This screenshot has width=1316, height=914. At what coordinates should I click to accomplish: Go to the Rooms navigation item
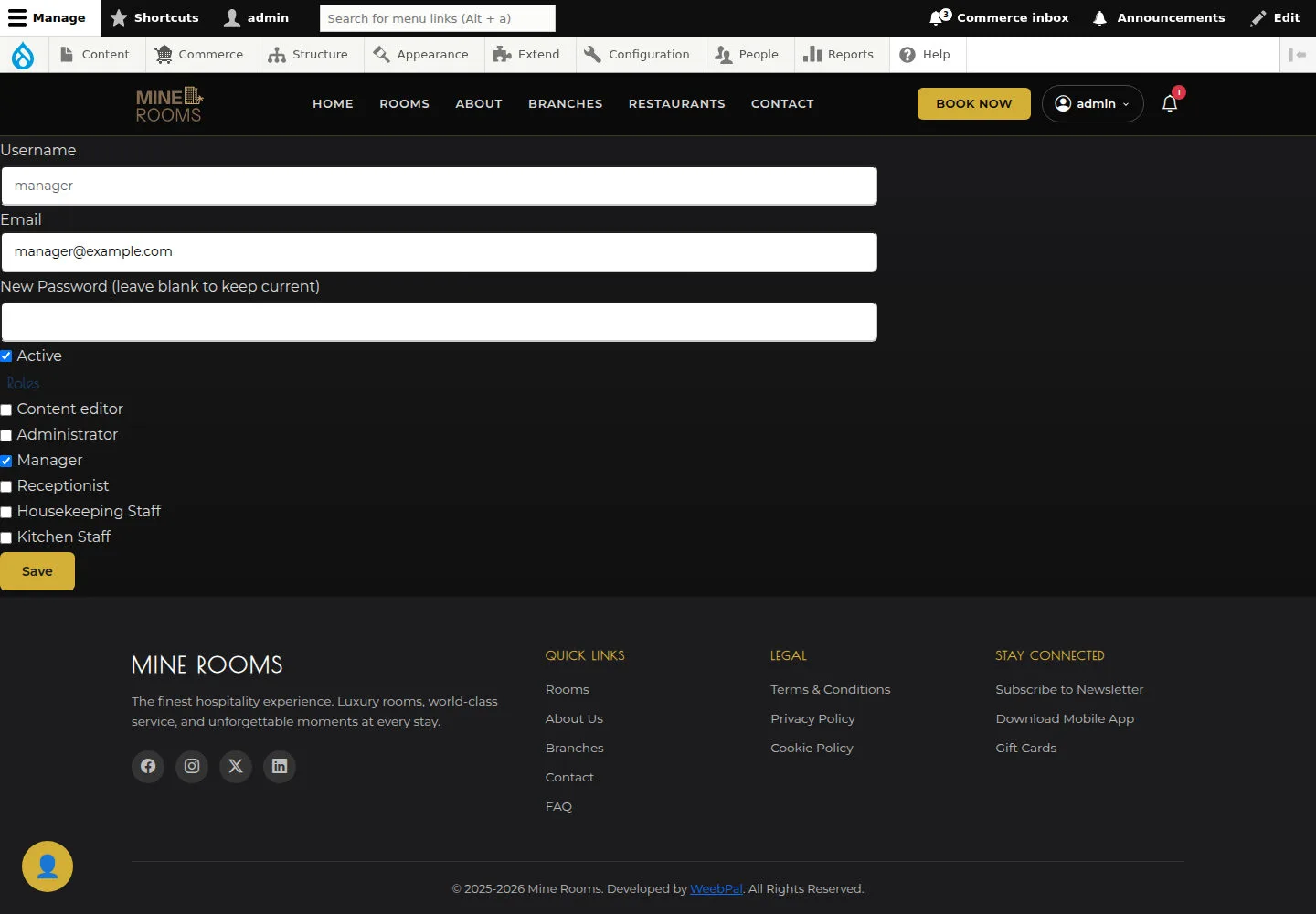[404, 103]
